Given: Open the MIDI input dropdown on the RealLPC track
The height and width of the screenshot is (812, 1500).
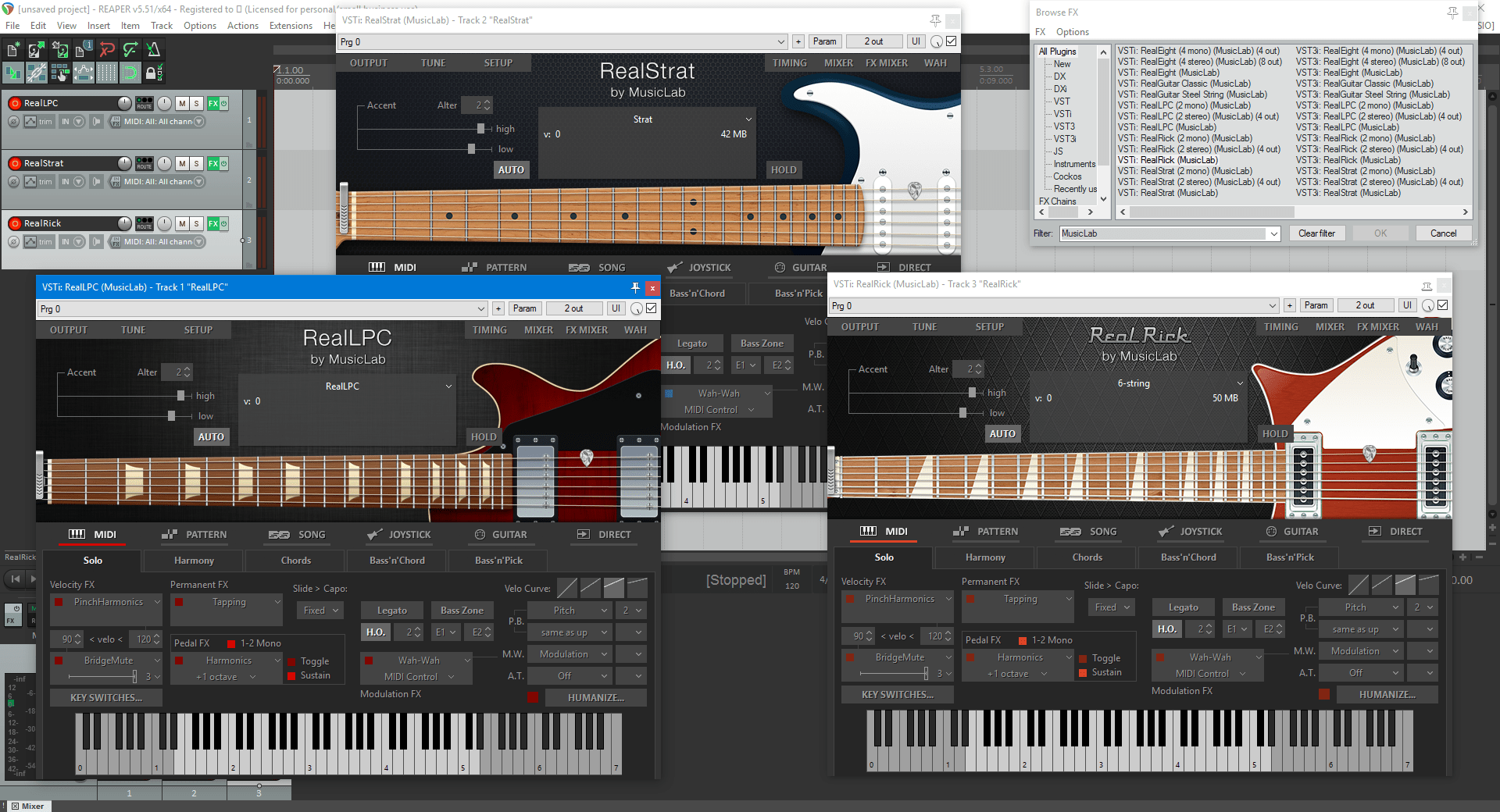Looking at the screenshot, I should 198,122.
